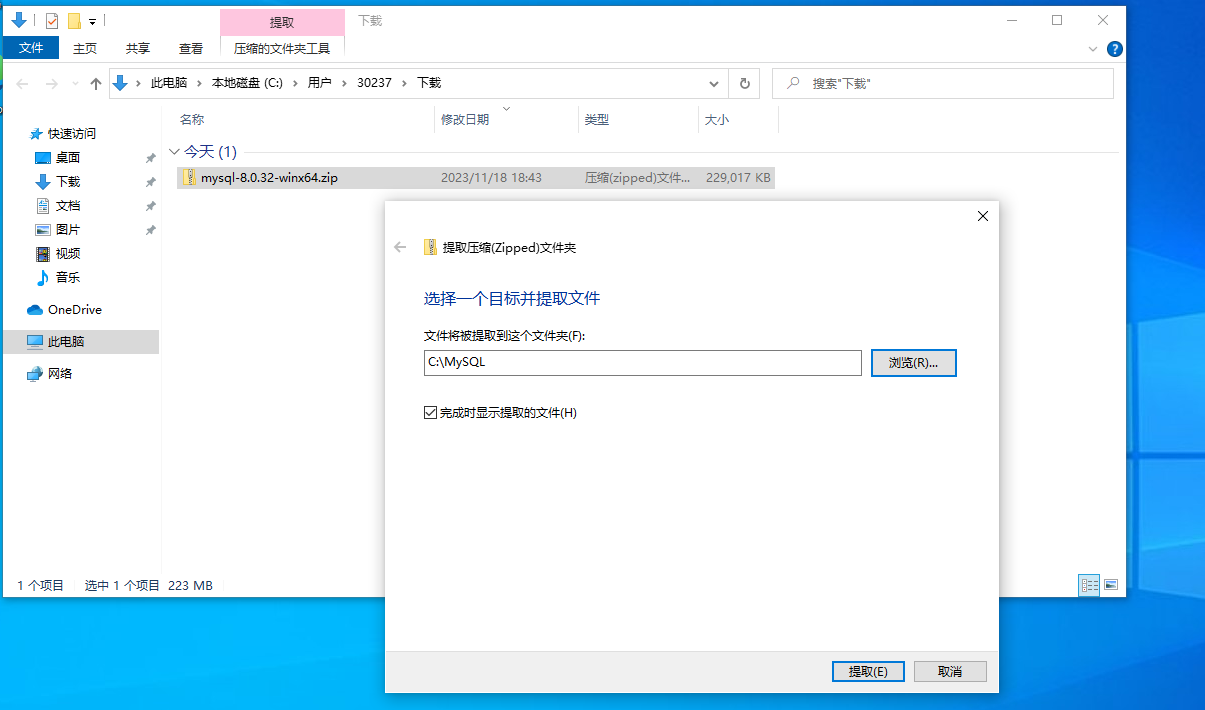Click the 229,017 KB size cell
1205x710 pixels.
[738, 177]
